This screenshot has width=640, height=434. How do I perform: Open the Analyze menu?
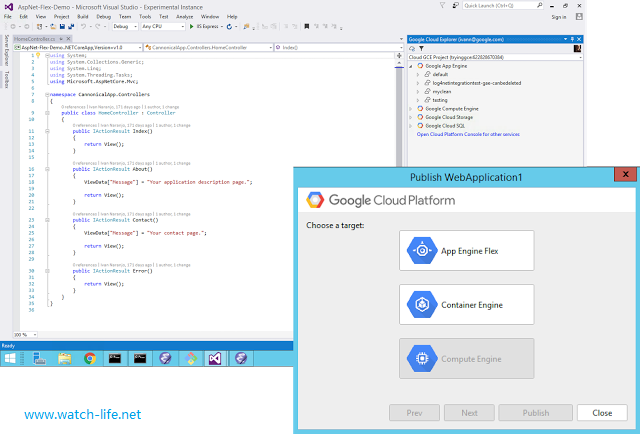pos(184,17)
